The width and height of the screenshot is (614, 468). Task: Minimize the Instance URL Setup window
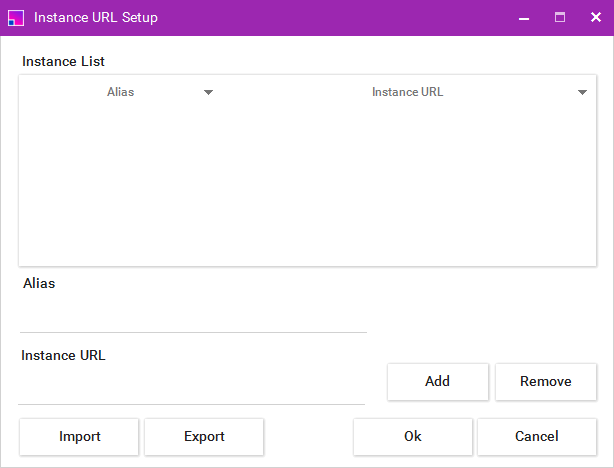tap(524, 18)
